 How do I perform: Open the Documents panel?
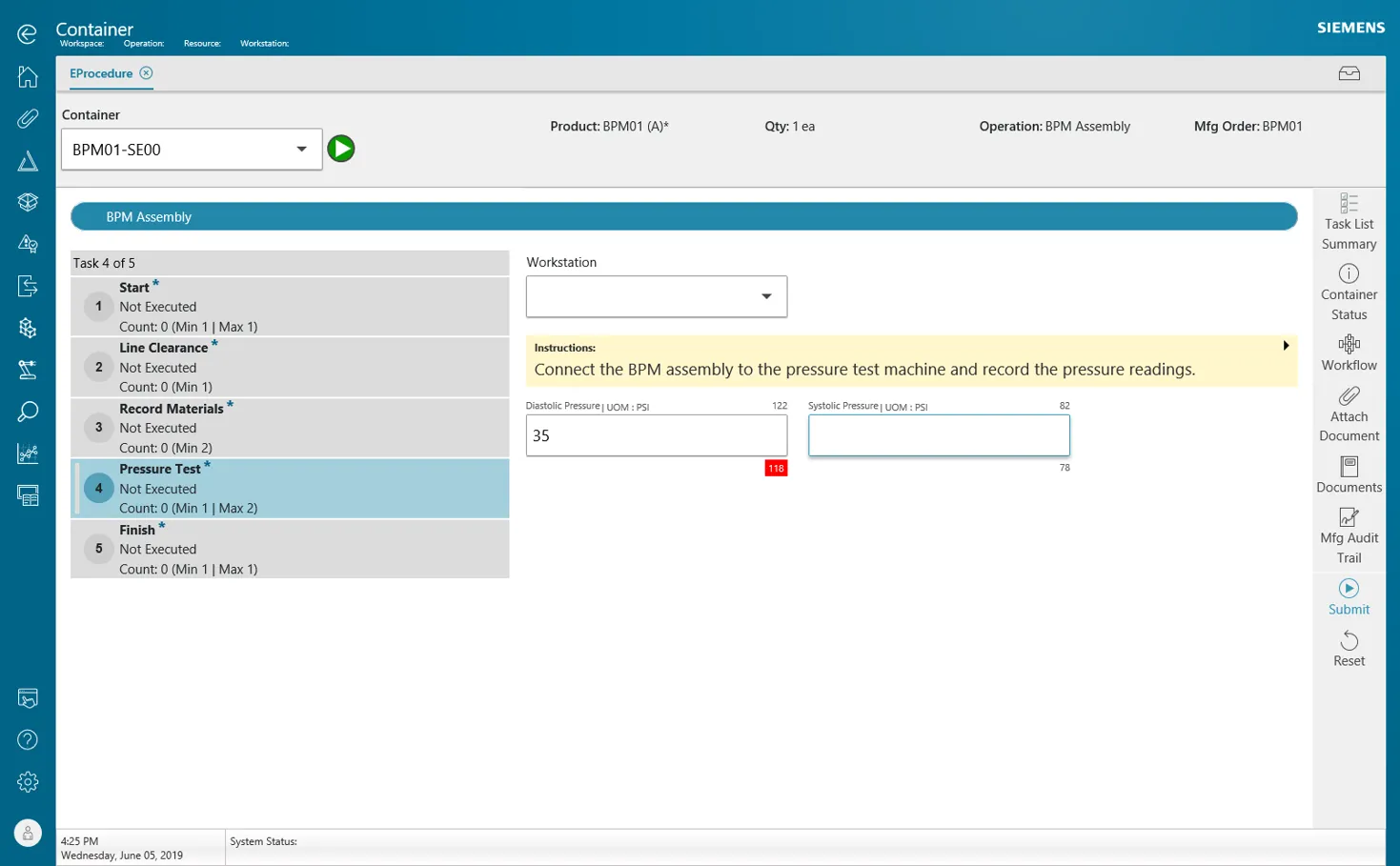(1348, 473)
